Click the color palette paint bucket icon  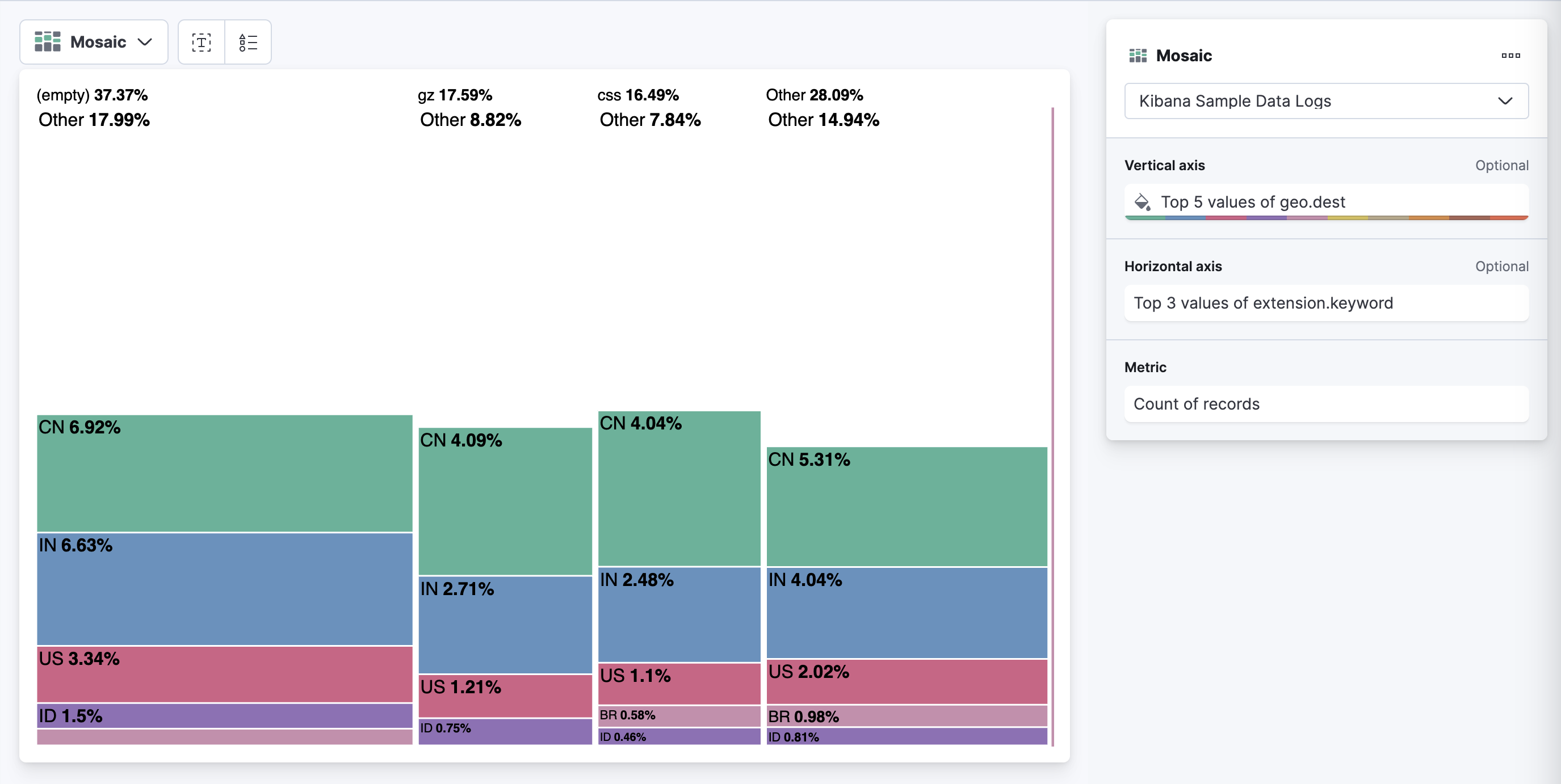click(x=1142, y=201)
